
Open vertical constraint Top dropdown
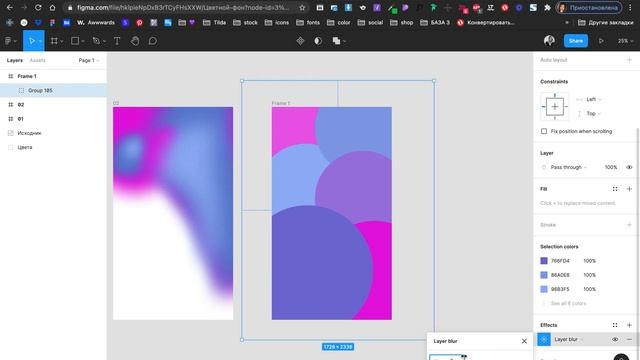(x=593, y=113)
